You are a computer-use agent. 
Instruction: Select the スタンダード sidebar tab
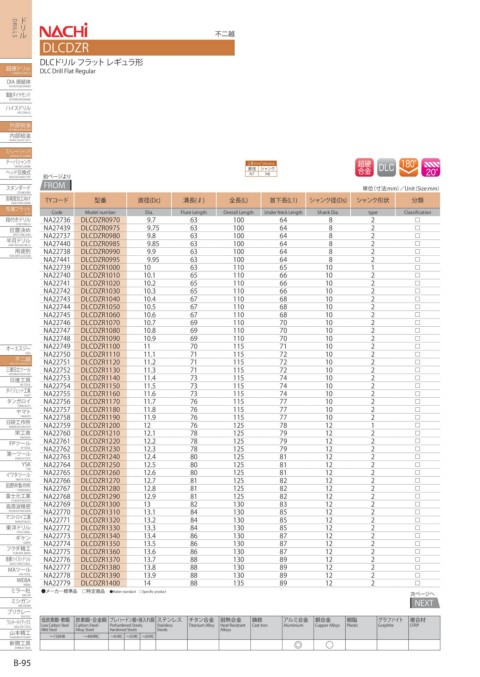coord(16,189)
